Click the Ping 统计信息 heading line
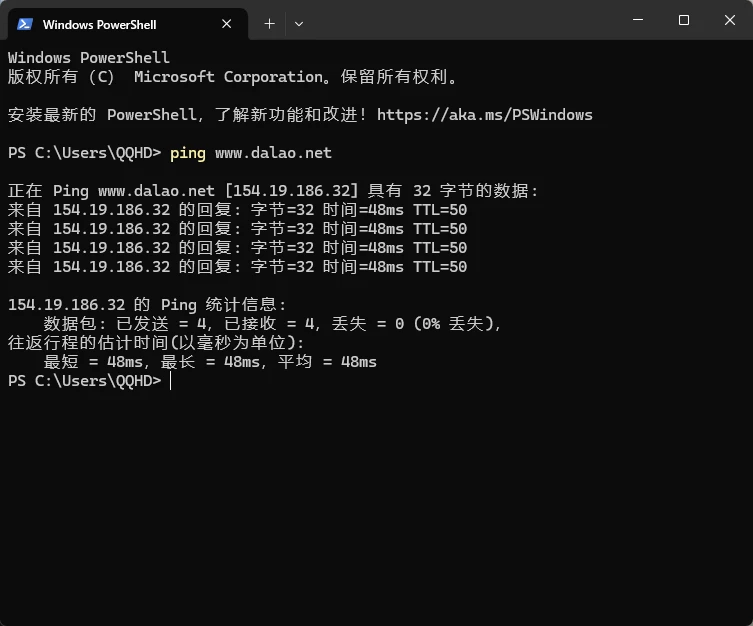753x626 pixels. click(147, 305)
